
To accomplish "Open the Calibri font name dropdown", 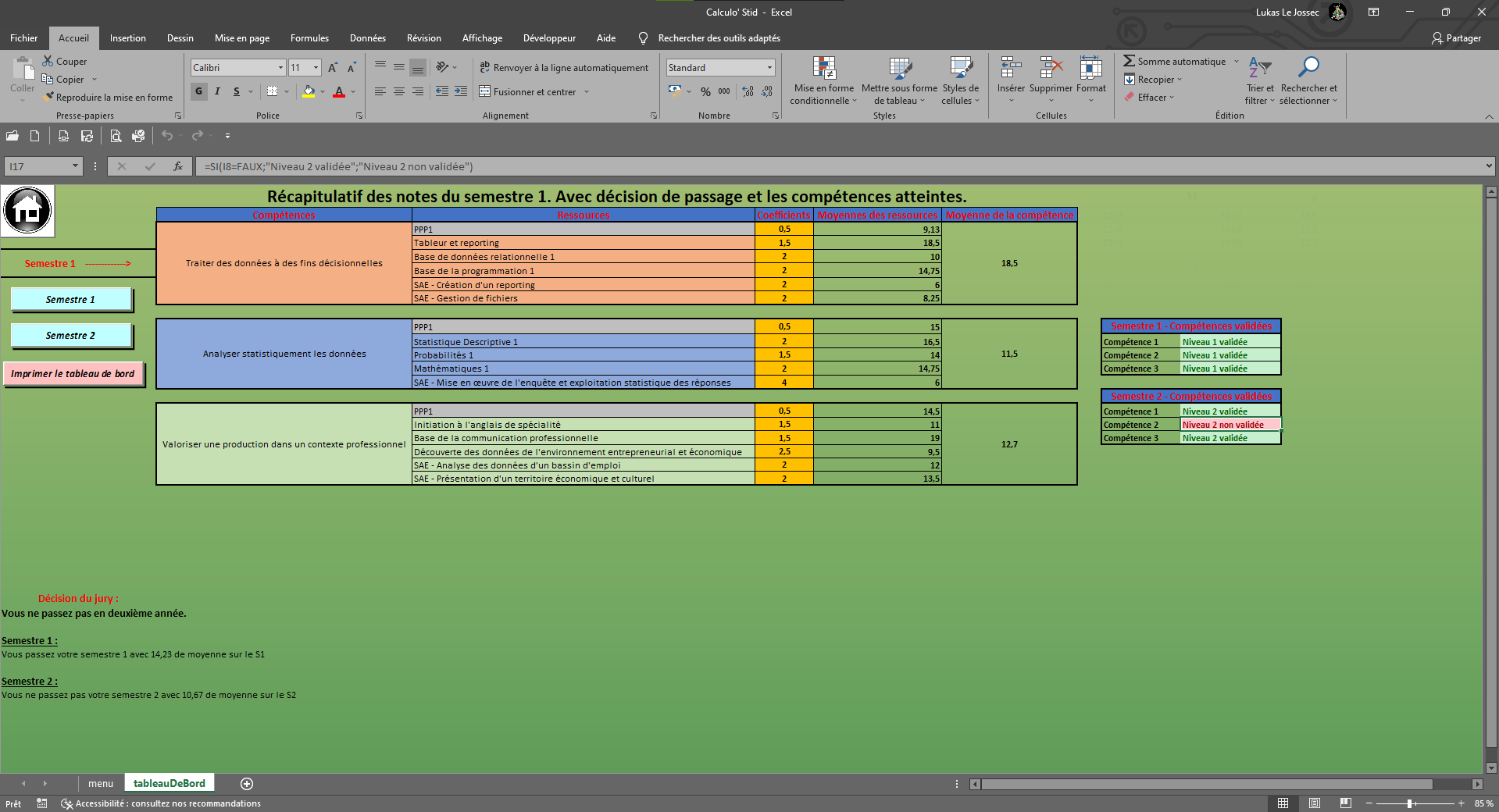I will pos(280,68).
